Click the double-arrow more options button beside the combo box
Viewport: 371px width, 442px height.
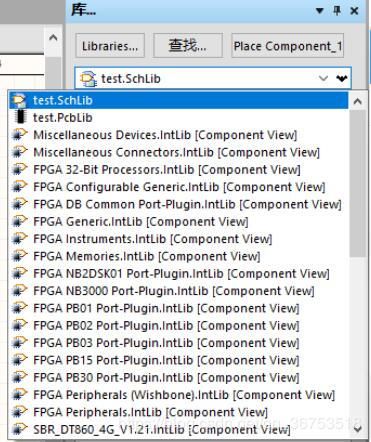(342, 78)
